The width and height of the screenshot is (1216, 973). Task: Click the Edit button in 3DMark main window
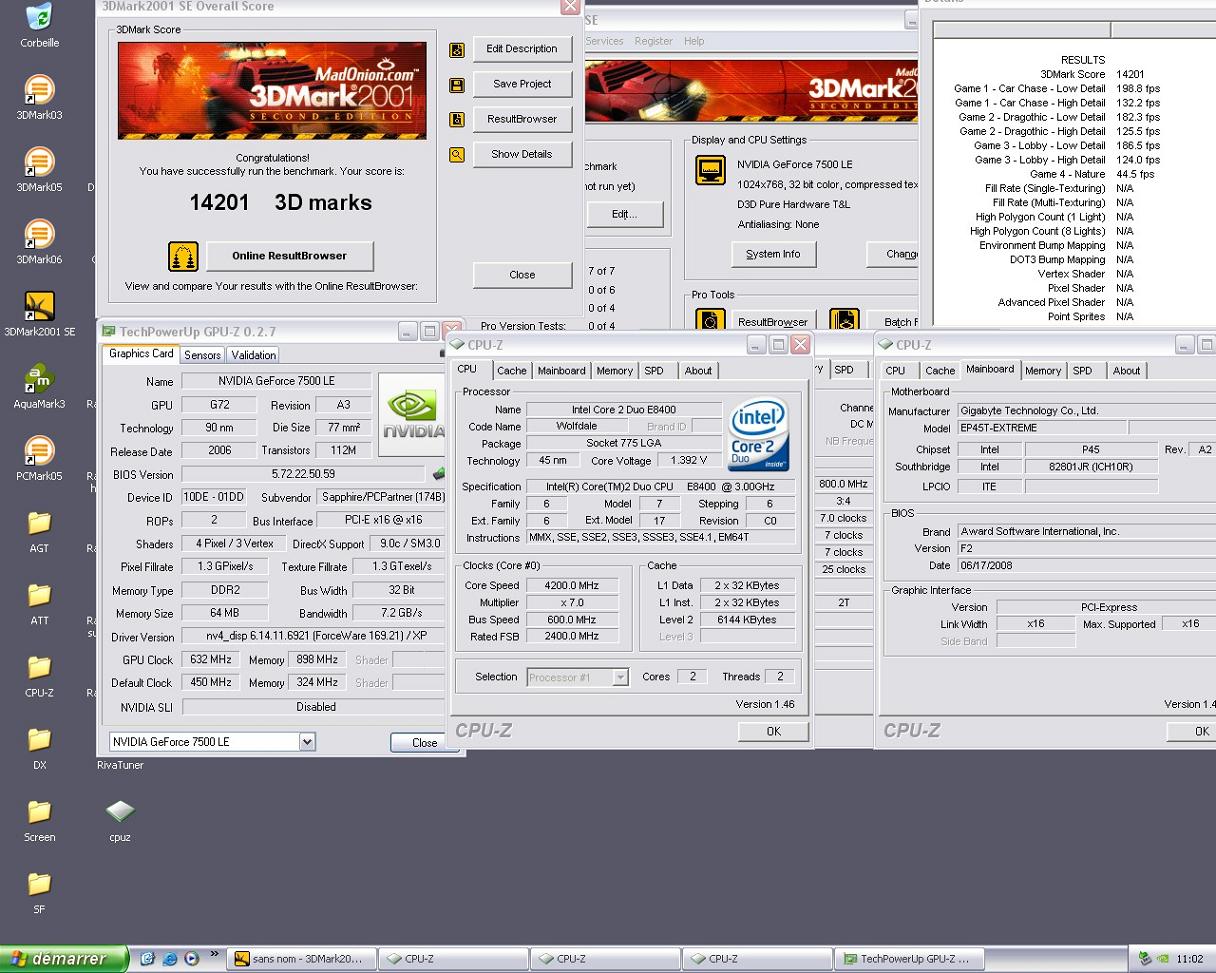coord(625,214)
